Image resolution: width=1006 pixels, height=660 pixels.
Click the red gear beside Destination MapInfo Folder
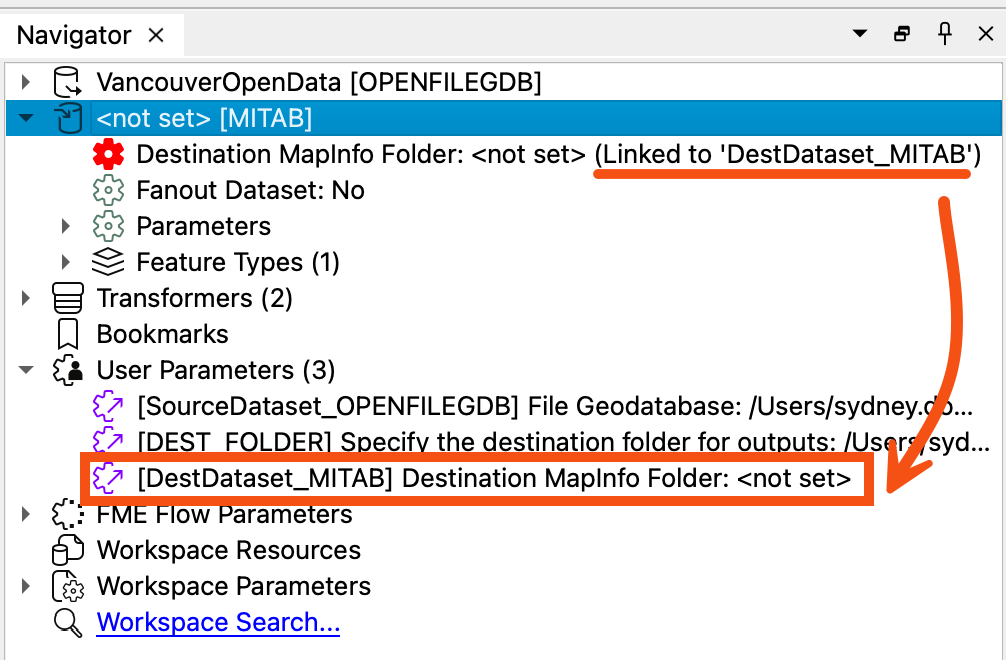[x=108, y=155]
